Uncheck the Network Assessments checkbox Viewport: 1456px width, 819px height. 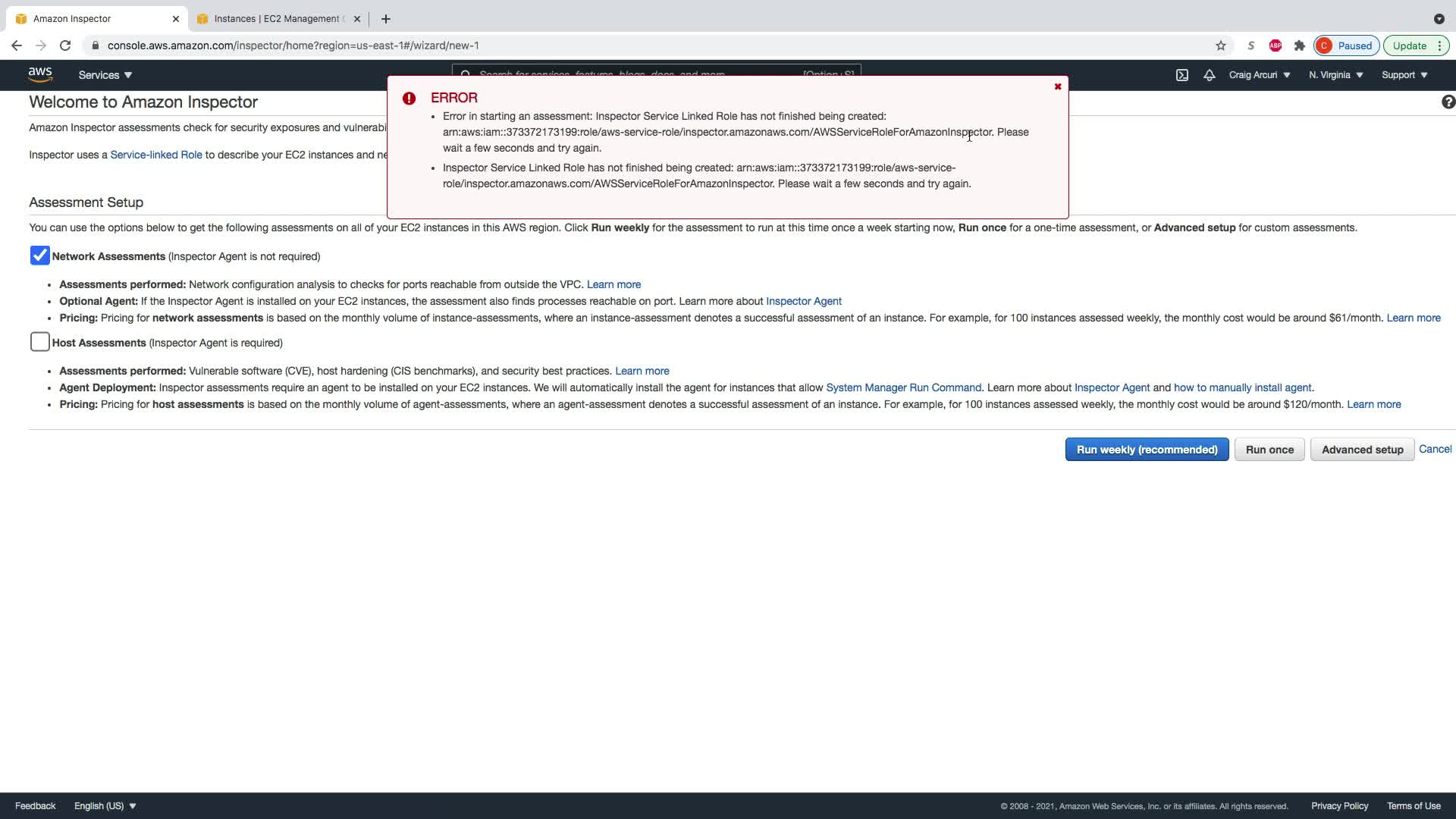click(x=40, y=256)
